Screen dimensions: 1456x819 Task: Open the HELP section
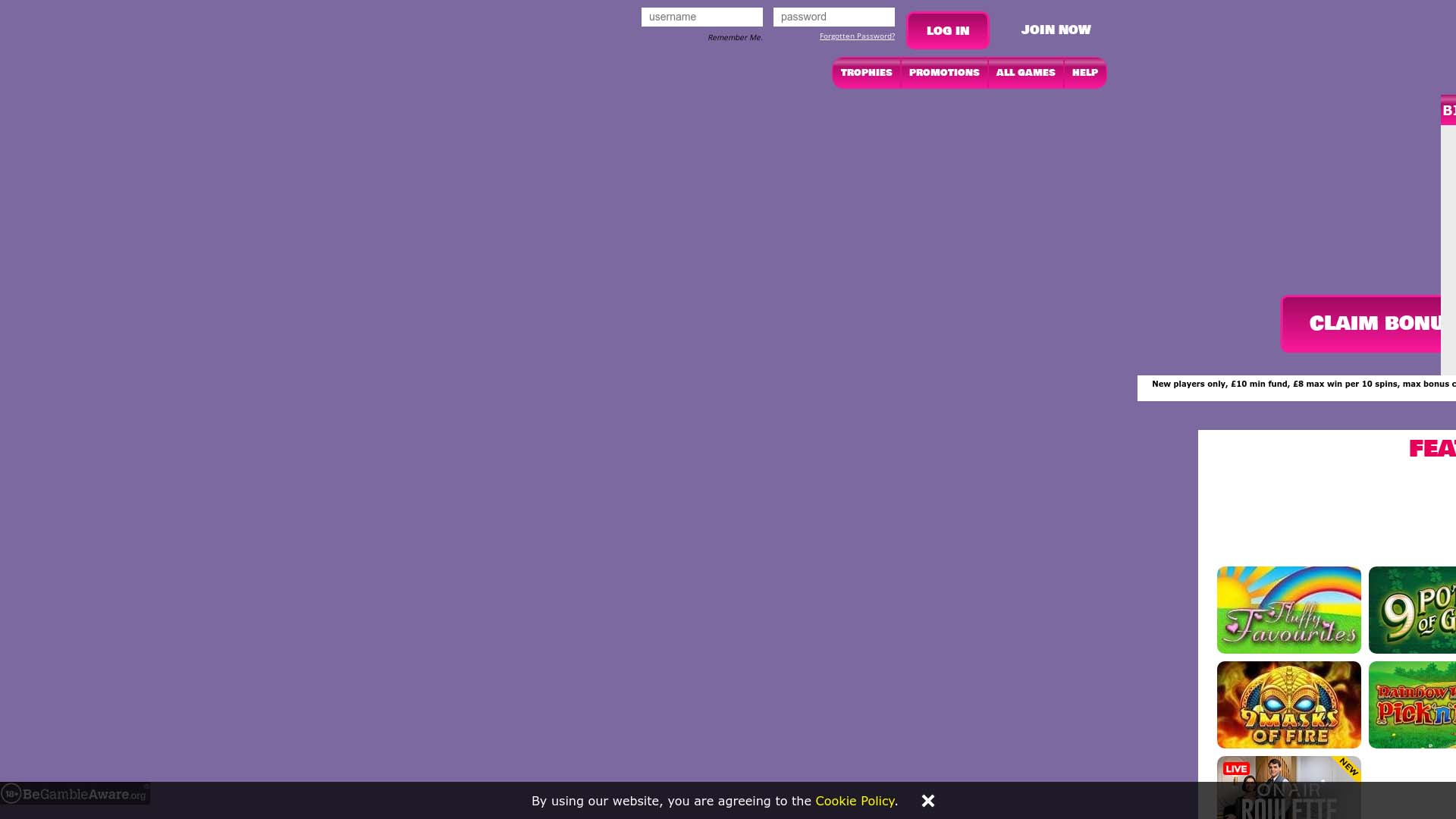pos(1084,73)
